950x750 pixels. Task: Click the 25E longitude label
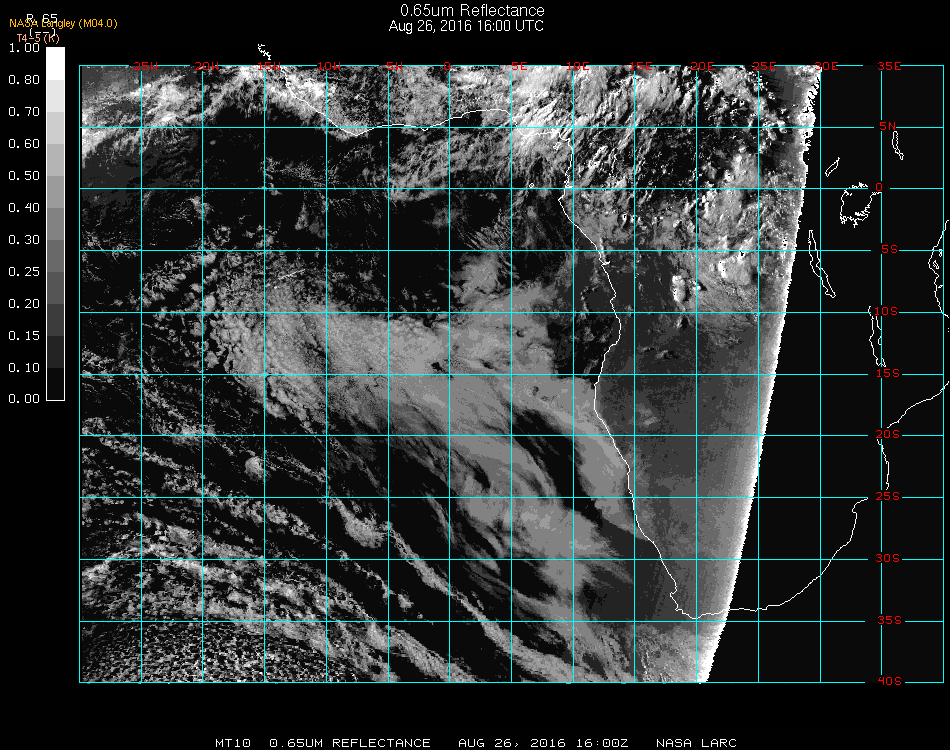(x=765, y=66)
